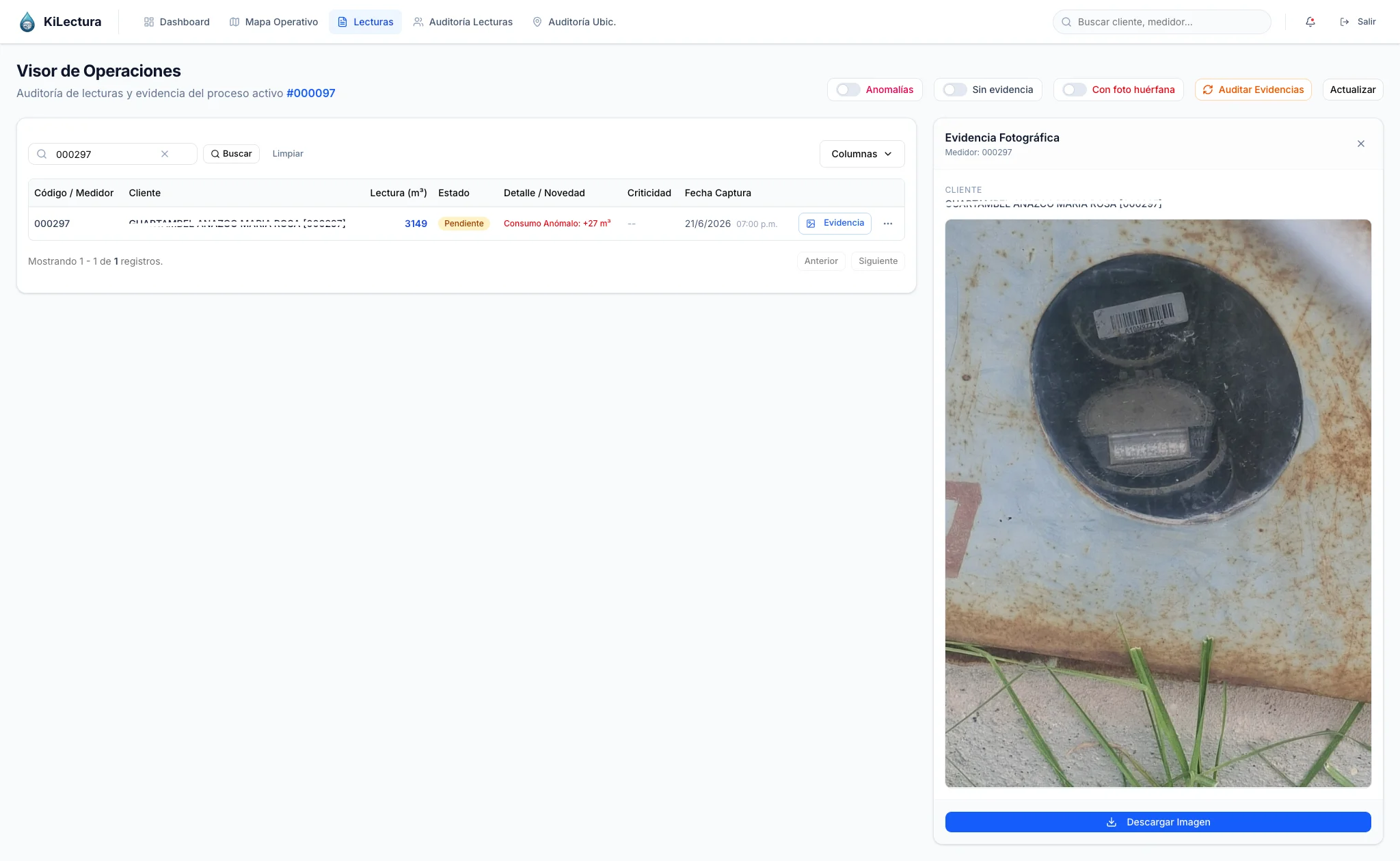Open row actions three-dot menu
1400x861 pixels.
coord(888,224)
